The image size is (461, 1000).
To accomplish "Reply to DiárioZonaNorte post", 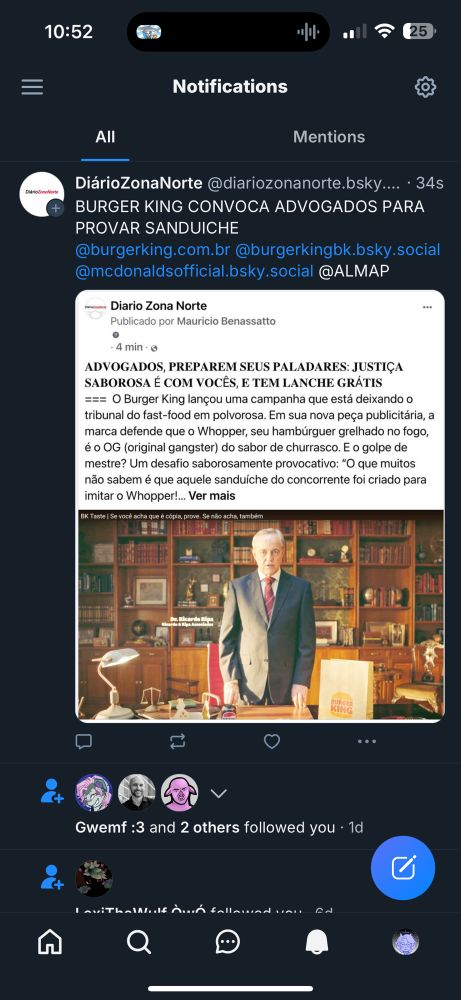I will coord(84,741).
